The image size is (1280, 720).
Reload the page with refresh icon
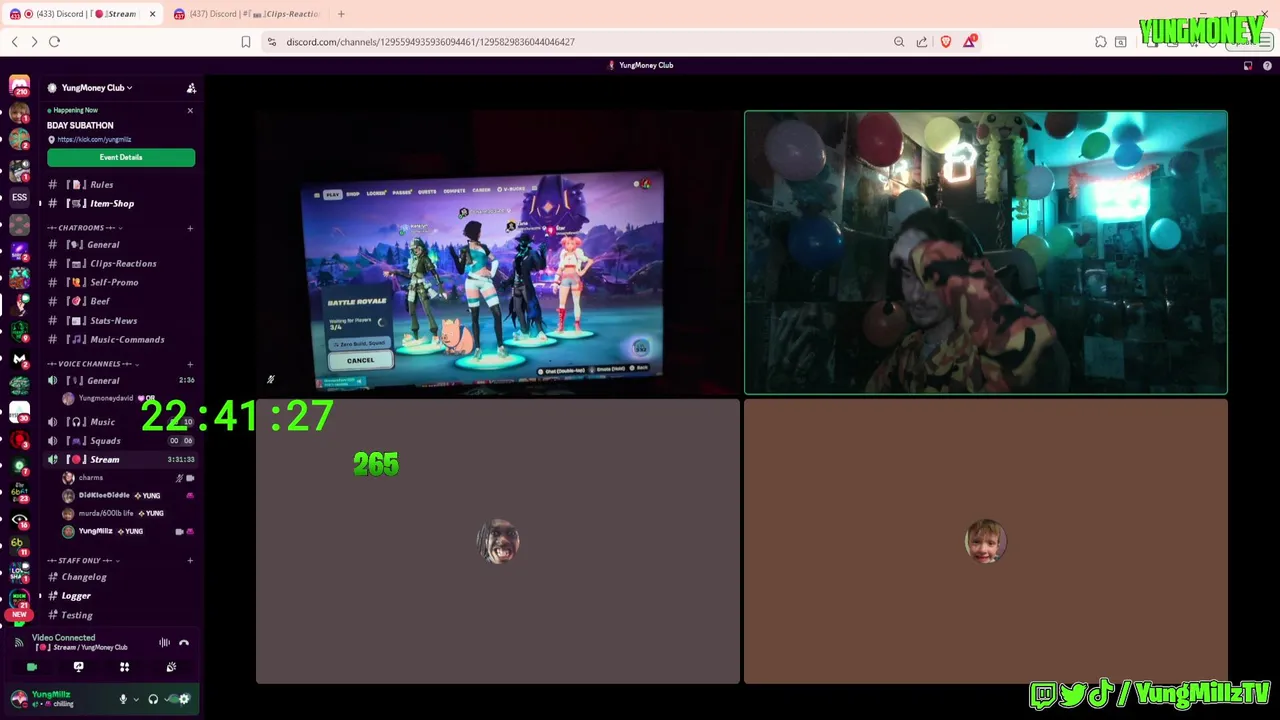(55, 42)
